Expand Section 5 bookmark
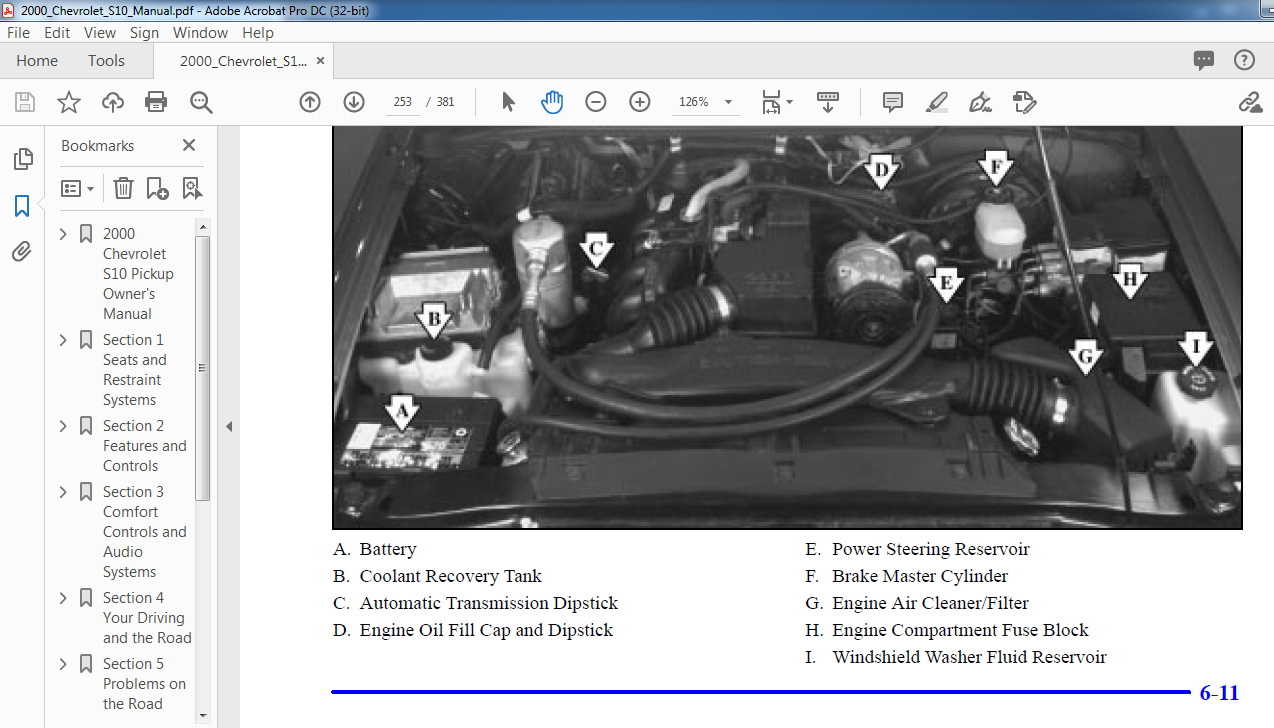Viewport: 1274px width, 728px height. [63, 664]
